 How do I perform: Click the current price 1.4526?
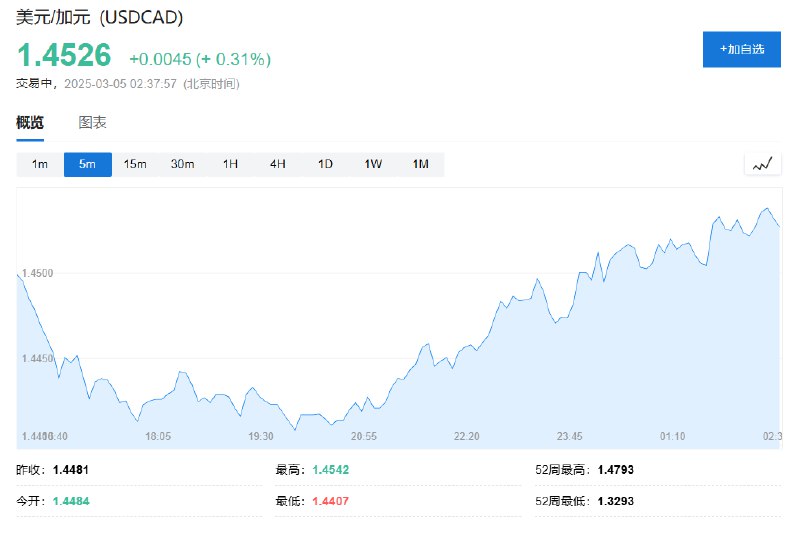(64, 55)
